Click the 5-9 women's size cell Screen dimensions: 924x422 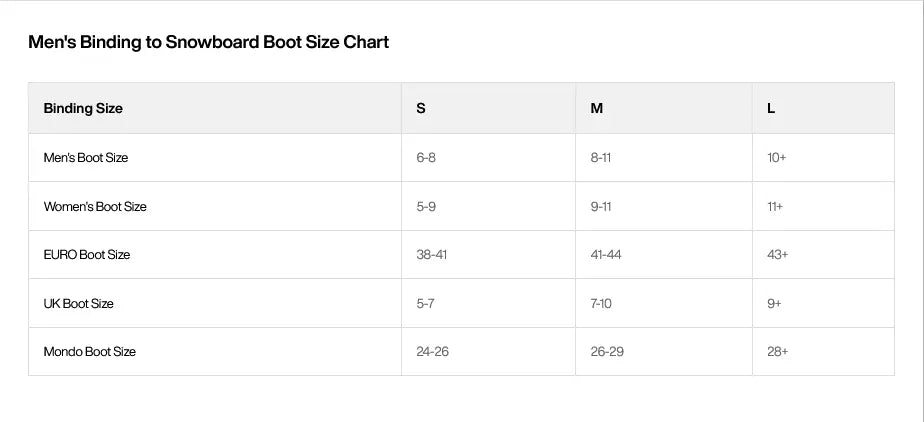489,207
